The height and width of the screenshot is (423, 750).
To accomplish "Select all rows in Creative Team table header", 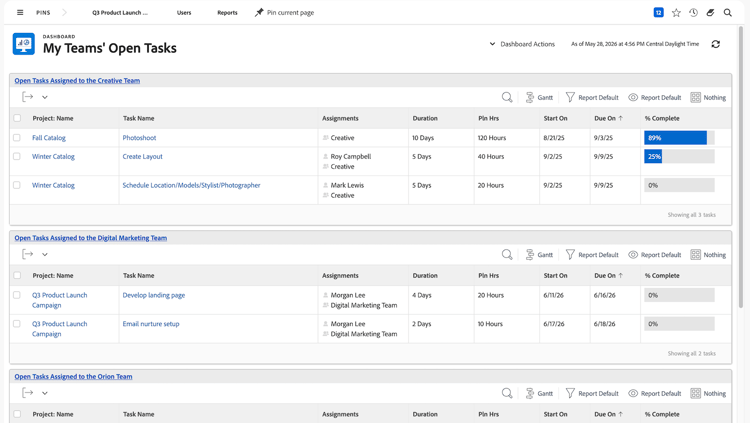I will pos(17,118).
